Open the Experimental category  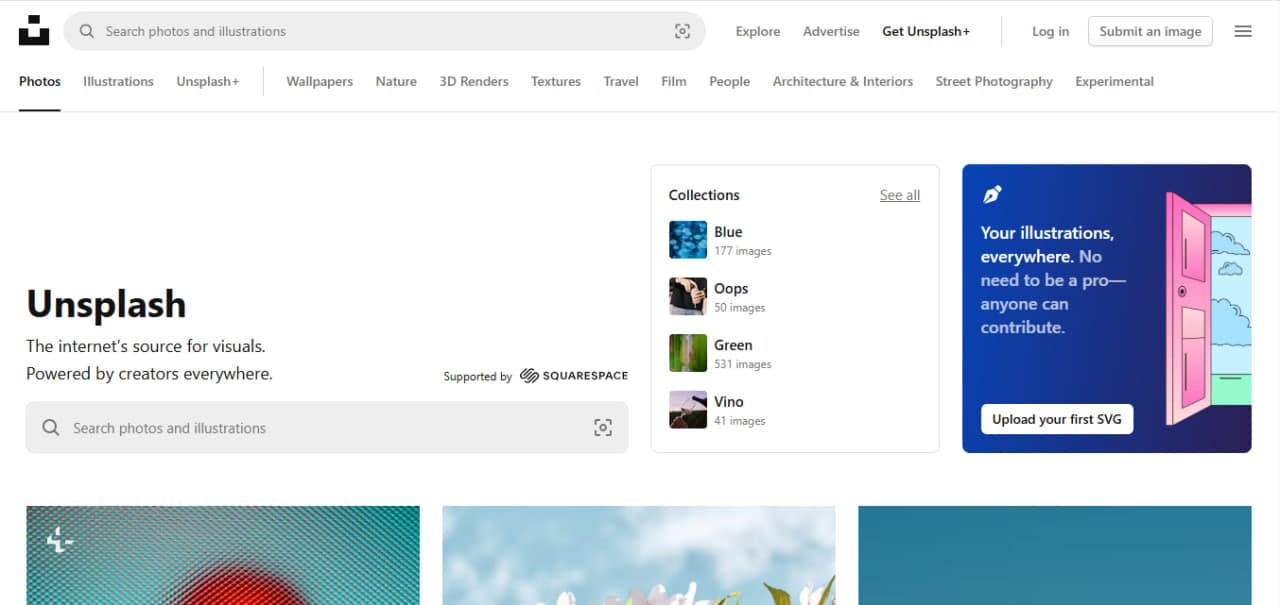pos(1114,81)
